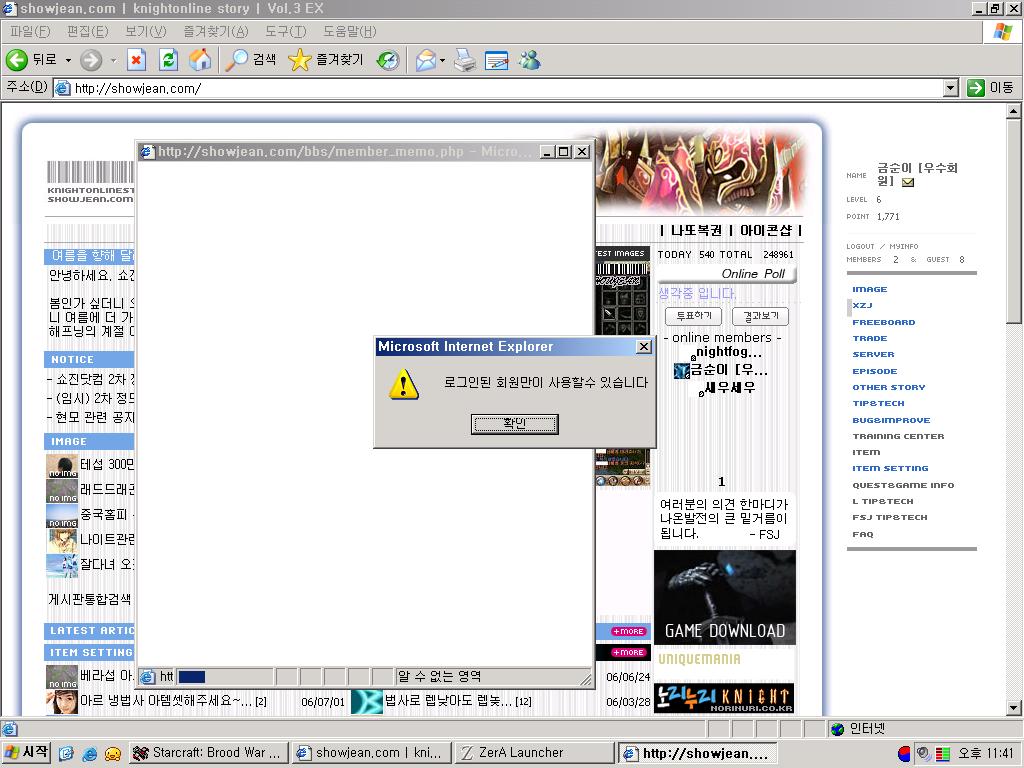The image size is (1024, 768).
Task: Stop page loading with red X icon
Action: click(x=136, y=60)
